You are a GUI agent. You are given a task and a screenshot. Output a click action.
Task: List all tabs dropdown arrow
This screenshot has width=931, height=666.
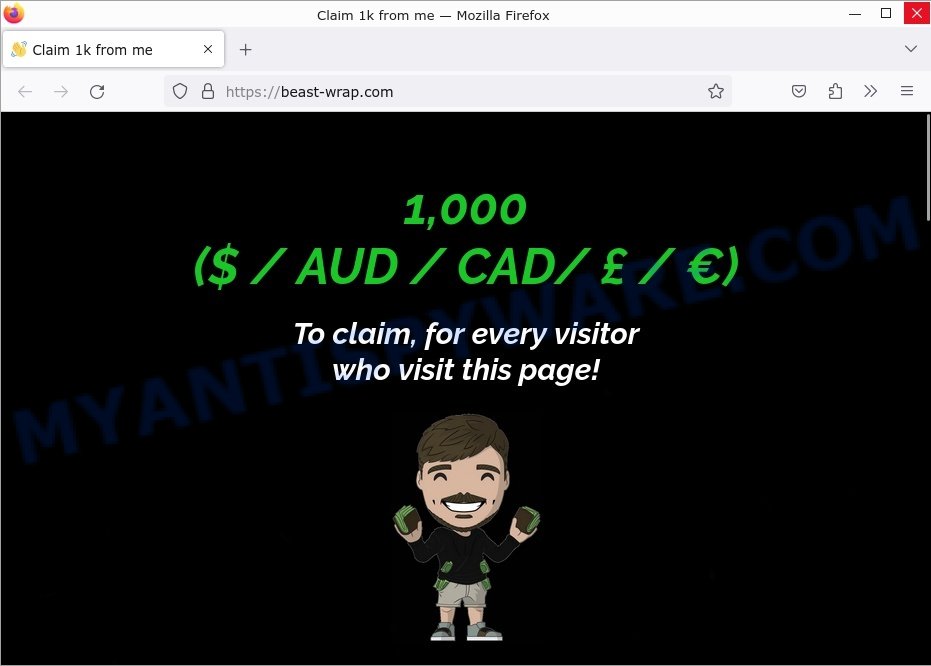[911, 49]
